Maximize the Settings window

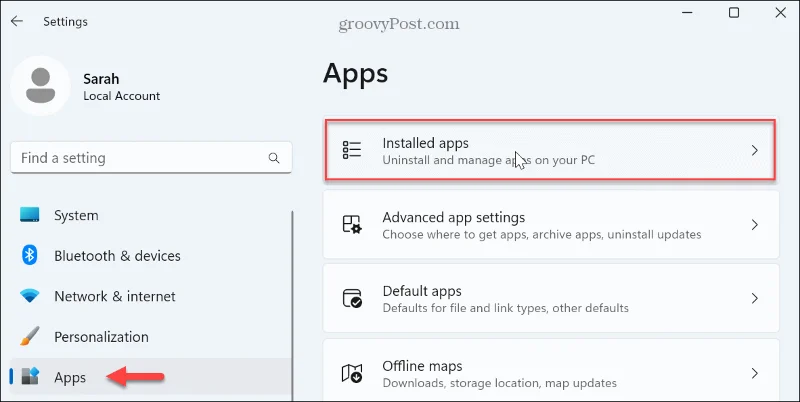tap(734, 12)
